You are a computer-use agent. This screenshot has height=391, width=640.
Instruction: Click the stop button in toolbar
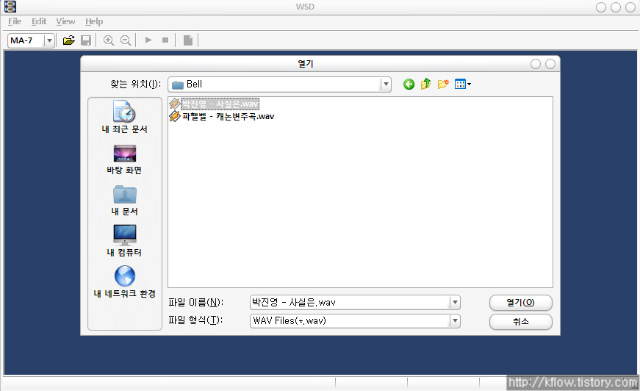pos(165,40)
